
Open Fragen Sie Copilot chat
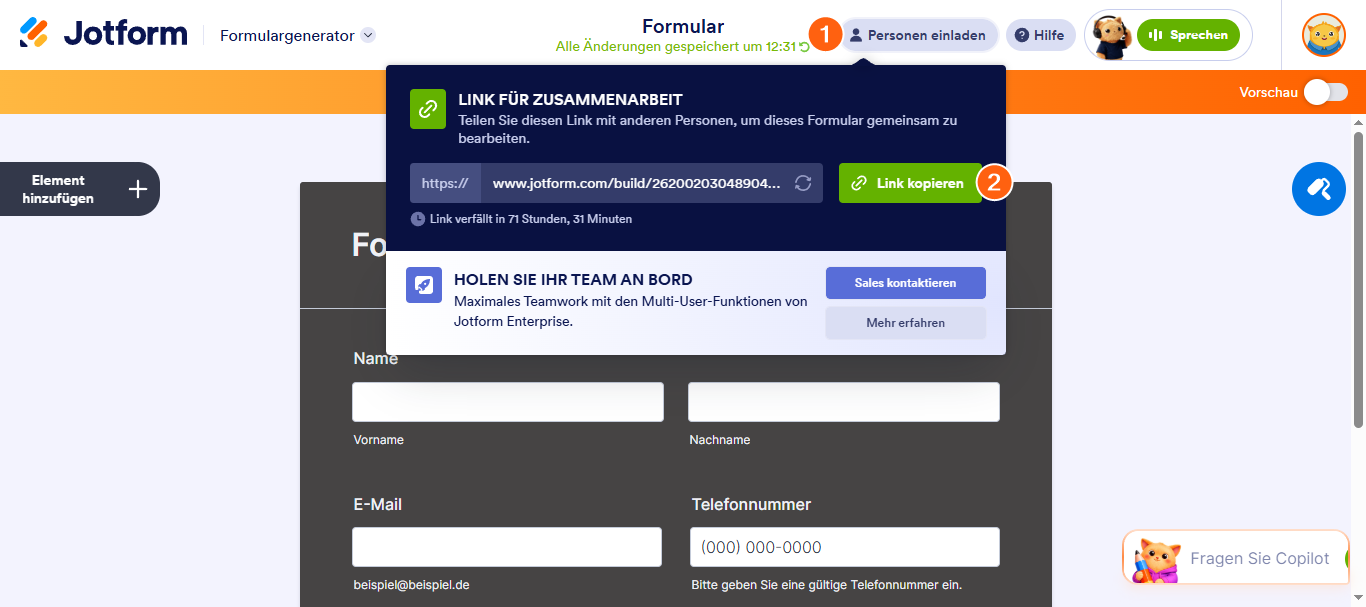click(x=1236, y=558)
